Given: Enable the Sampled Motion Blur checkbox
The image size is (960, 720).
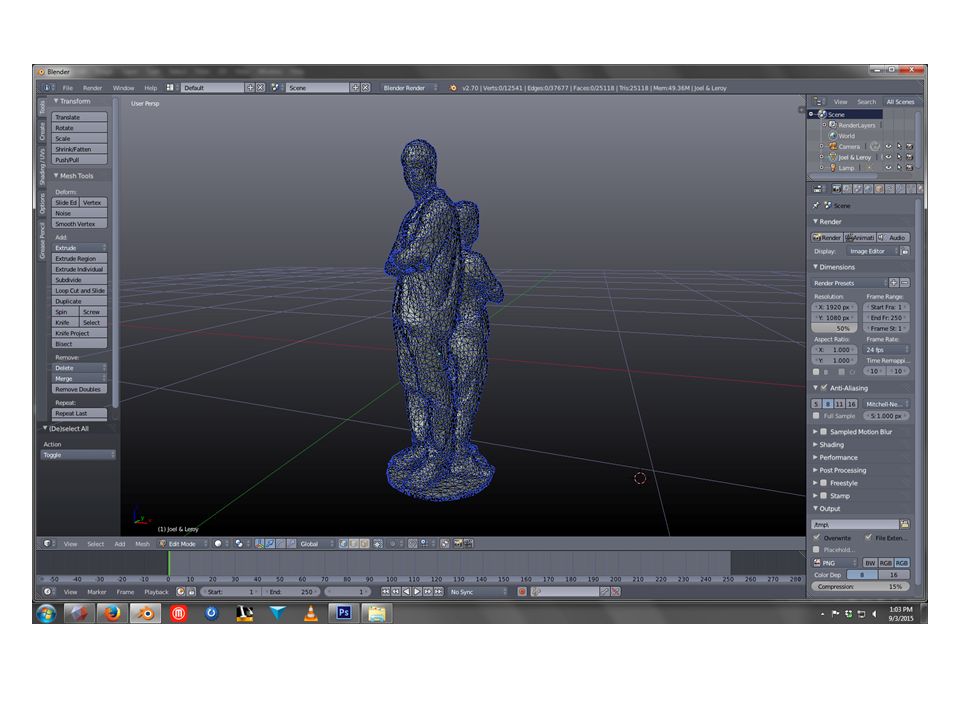Looking at the screenshot, I should coord(824,432).
